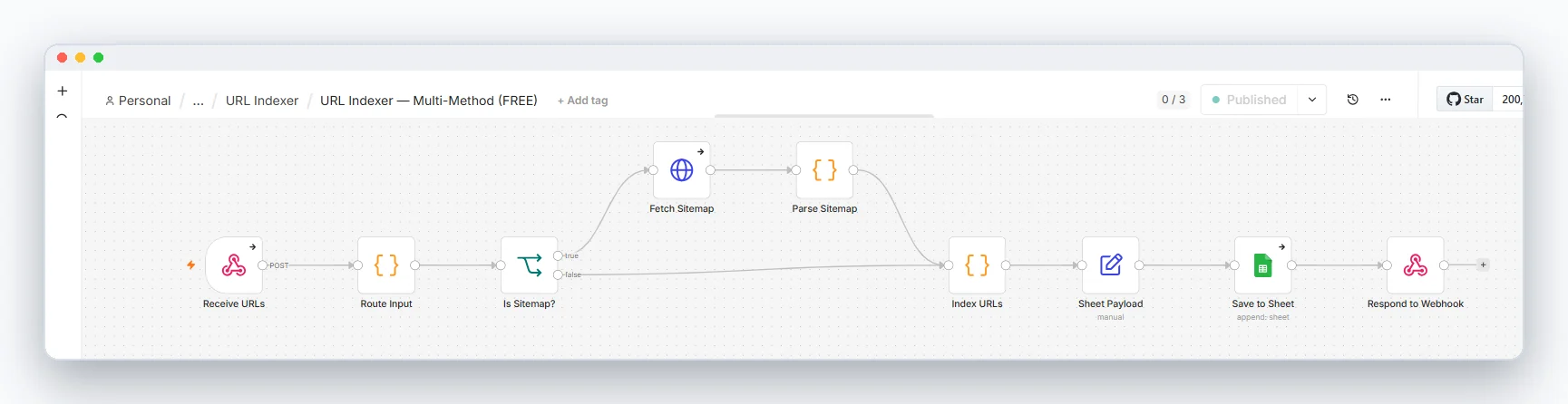Click the workflow name URL Indexer — Multi-Method (FREE)
The image size is (1568, 404).
[429, 101]
